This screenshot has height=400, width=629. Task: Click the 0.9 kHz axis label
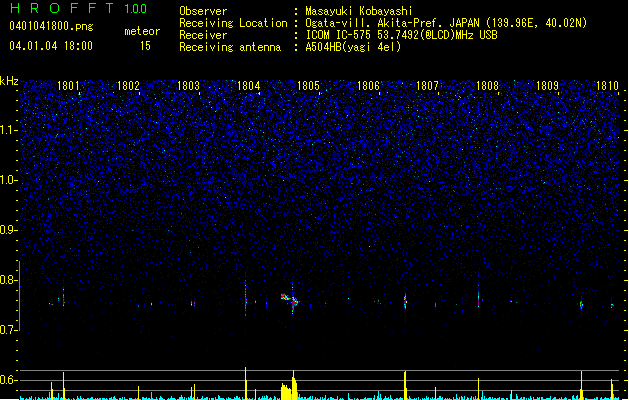[8, 230]
